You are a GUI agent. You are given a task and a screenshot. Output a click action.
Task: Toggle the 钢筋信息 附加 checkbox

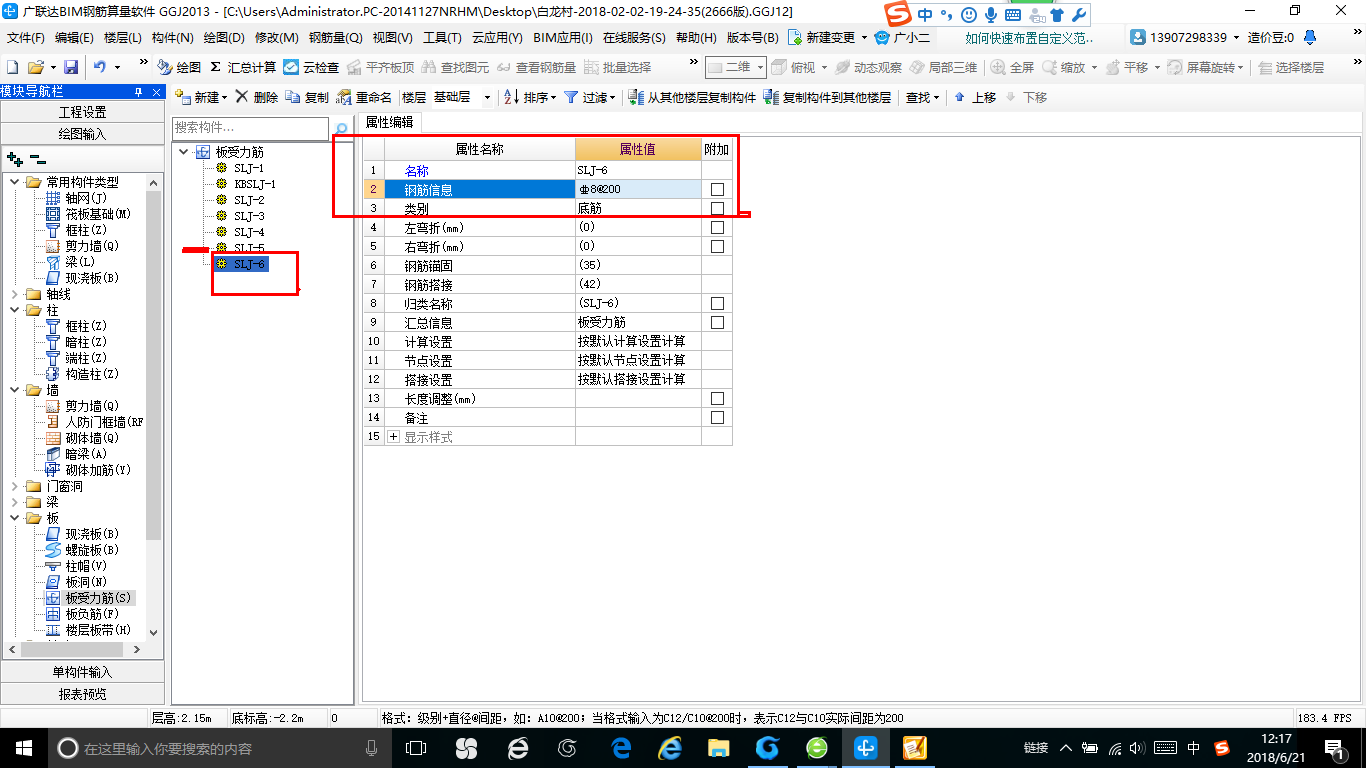(x=717, y=190)
